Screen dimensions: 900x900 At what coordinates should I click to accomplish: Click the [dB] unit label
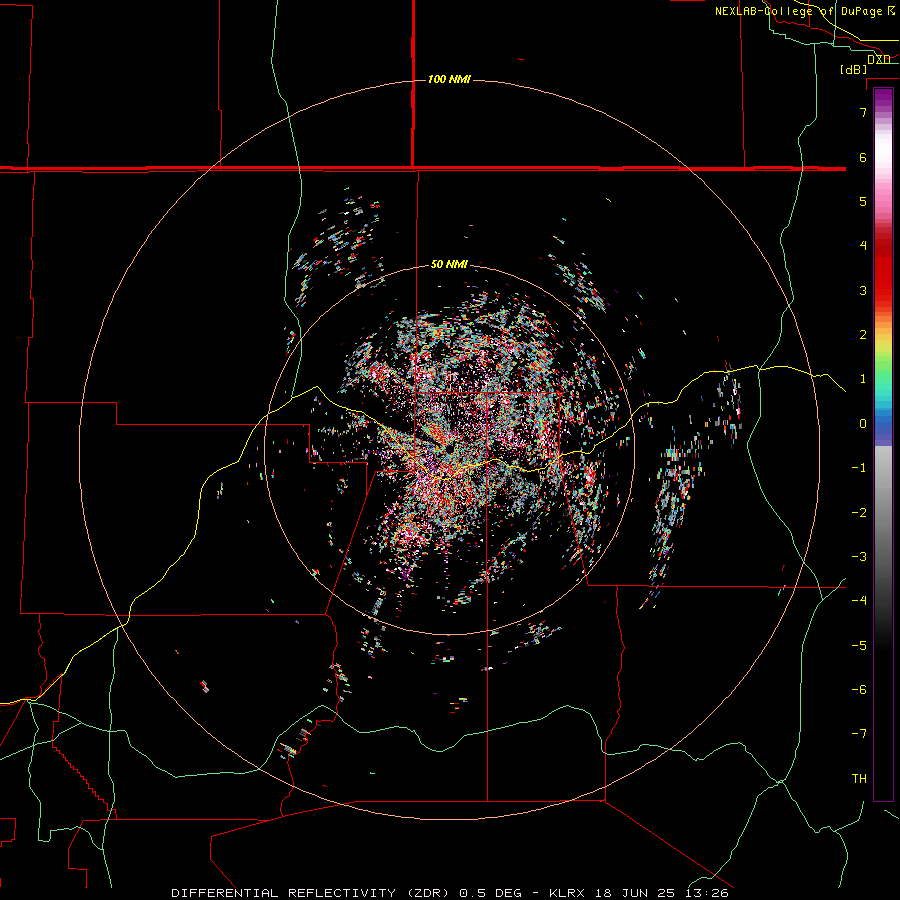[x=853, y=69]
